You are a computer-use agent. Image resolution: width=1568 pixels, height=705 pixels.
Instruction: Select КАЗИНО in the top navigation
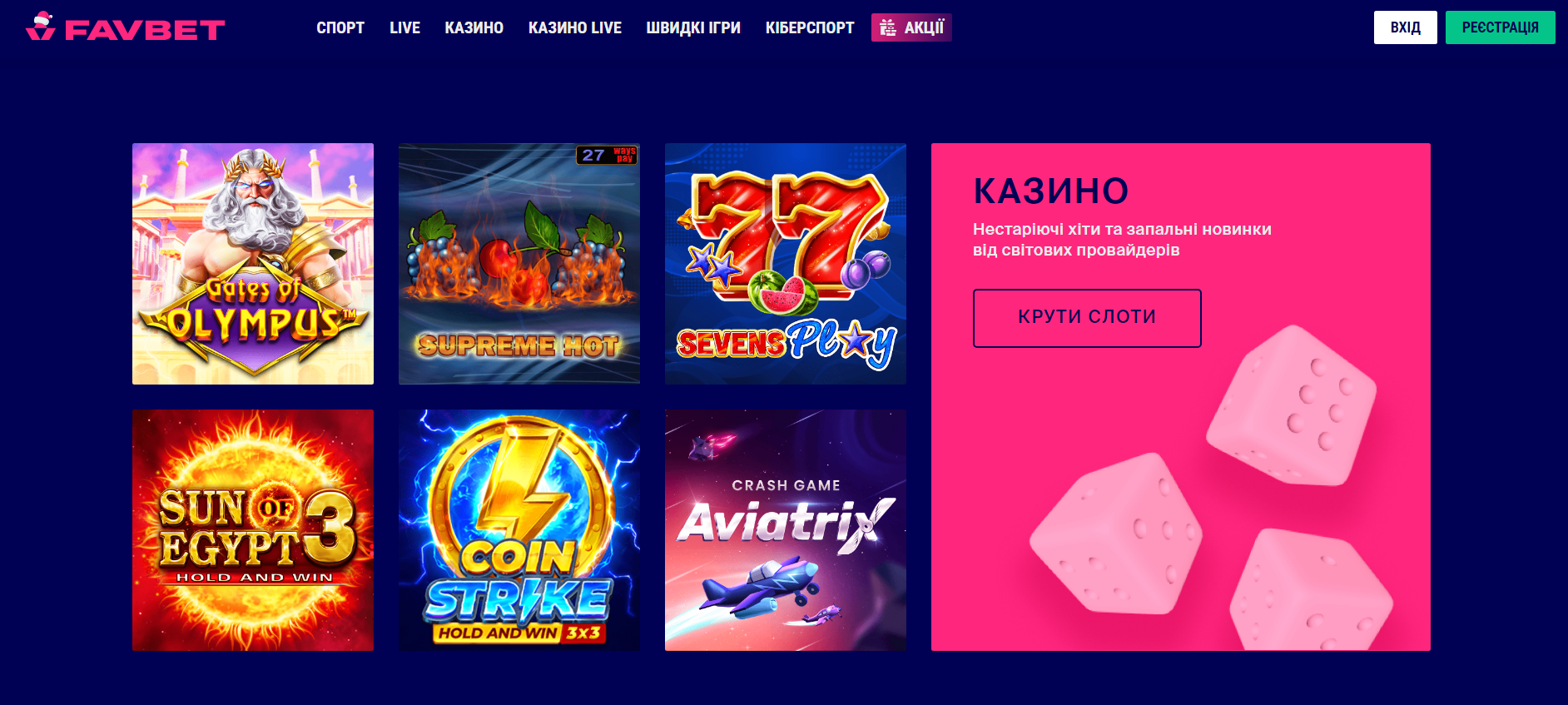click(x=474, y=27)
